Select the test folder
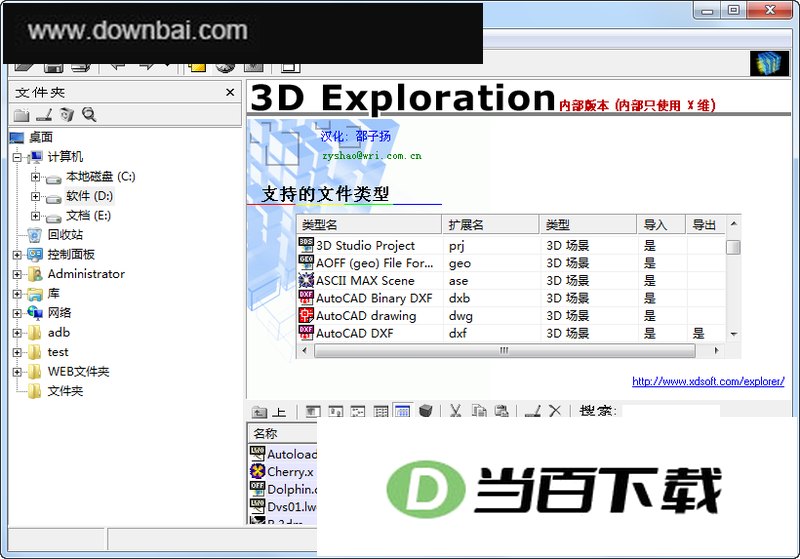The image size is (800, 559). coord(58,352)
